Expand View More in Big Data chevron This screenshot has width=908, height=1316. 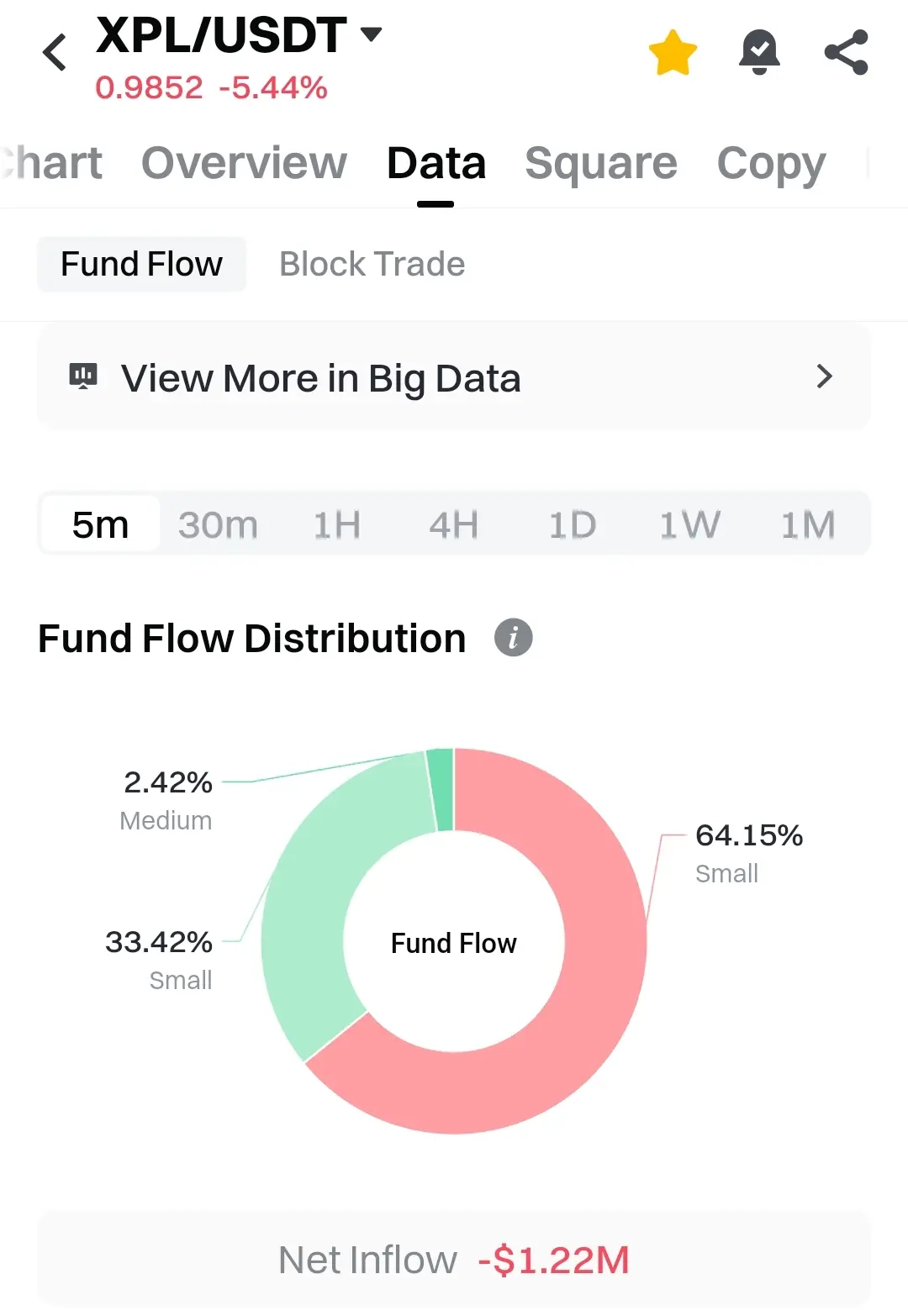click(x=824, y=376)
